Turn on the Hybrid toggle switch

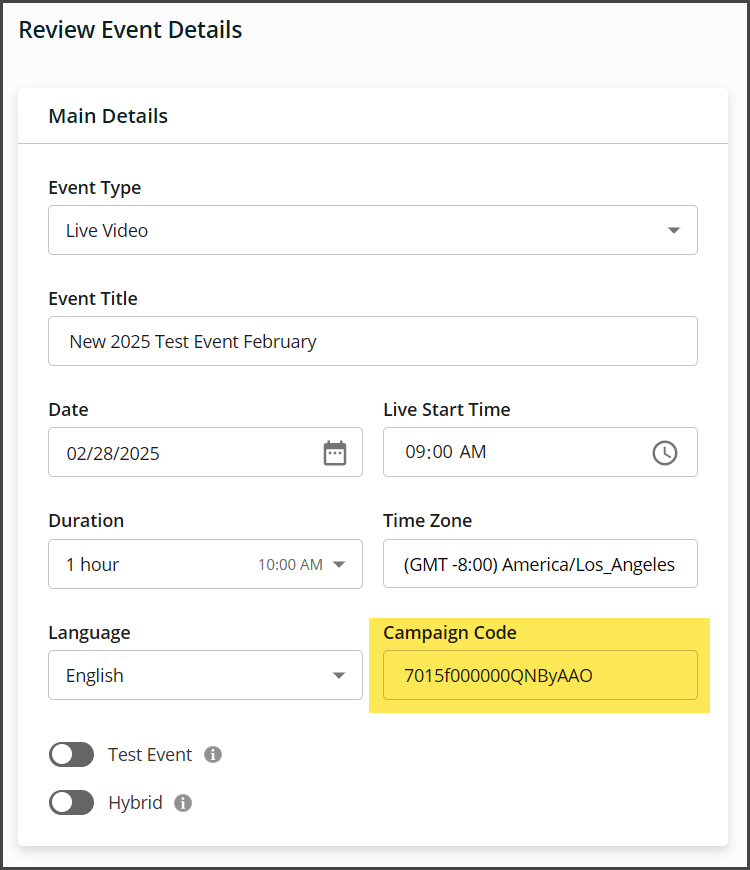71,803
